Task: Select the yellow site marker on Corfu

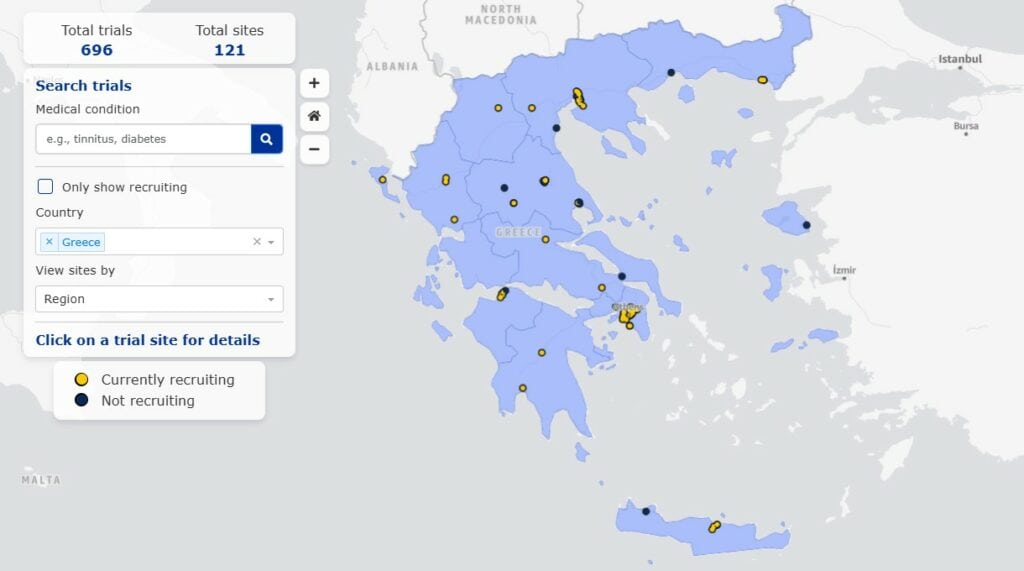Action: [x=383, y=180]
